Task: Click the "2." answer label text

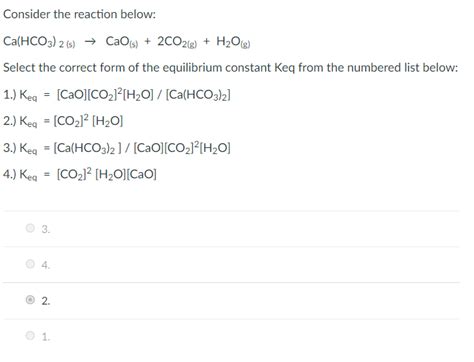Action: (46, 301)
